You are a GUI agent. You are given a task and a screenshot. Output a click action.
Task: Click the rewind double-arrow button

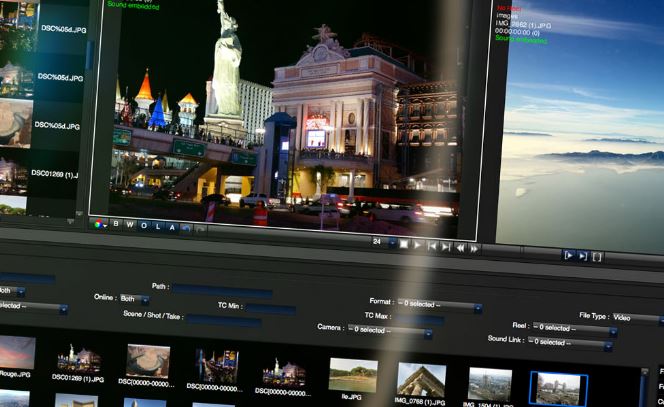460,248
